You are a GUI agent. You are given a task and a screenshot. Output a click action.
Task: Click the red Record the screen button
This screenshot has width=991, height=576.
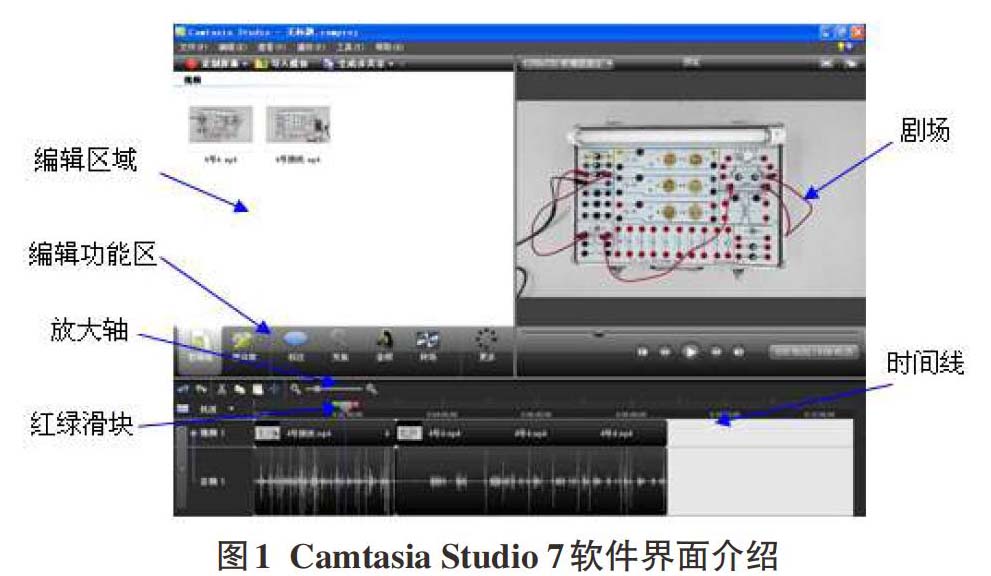pos(214,63)
